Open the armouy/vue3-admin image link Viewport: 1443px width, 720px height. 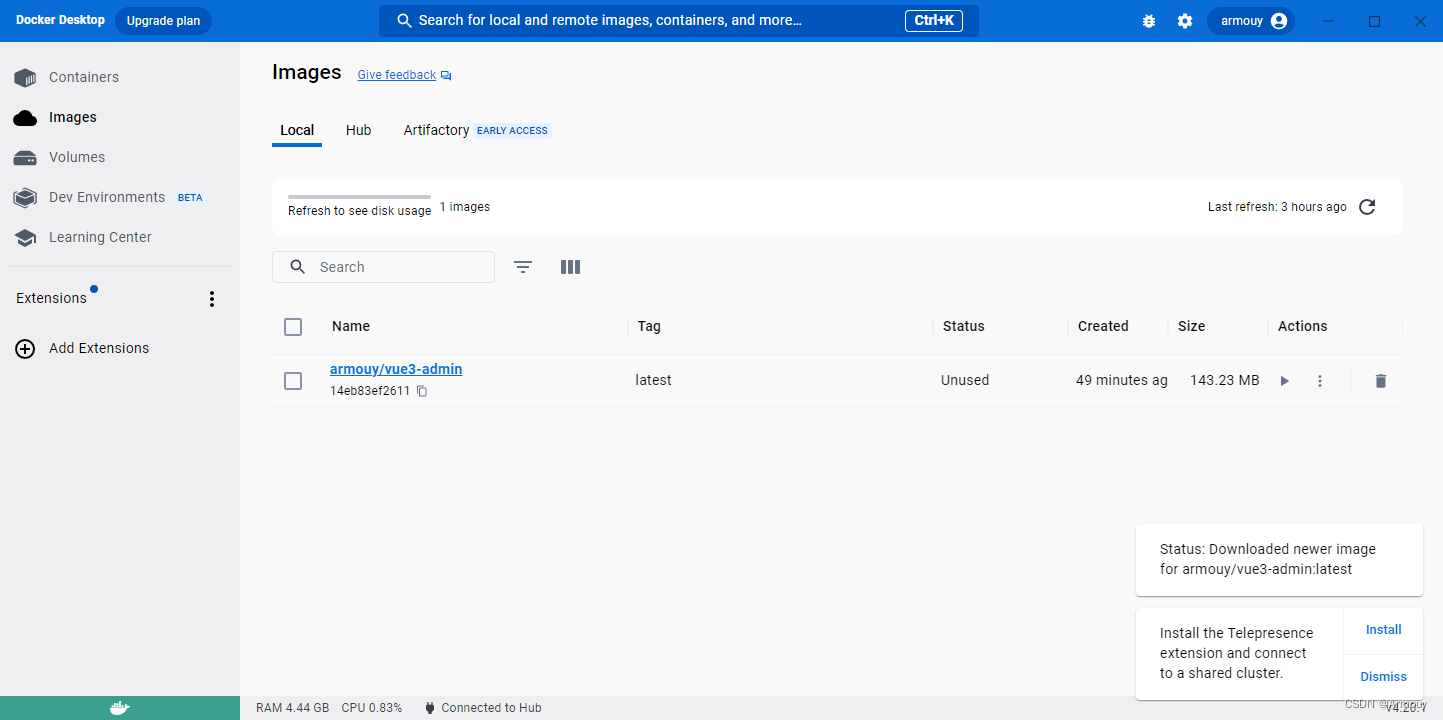396,369
